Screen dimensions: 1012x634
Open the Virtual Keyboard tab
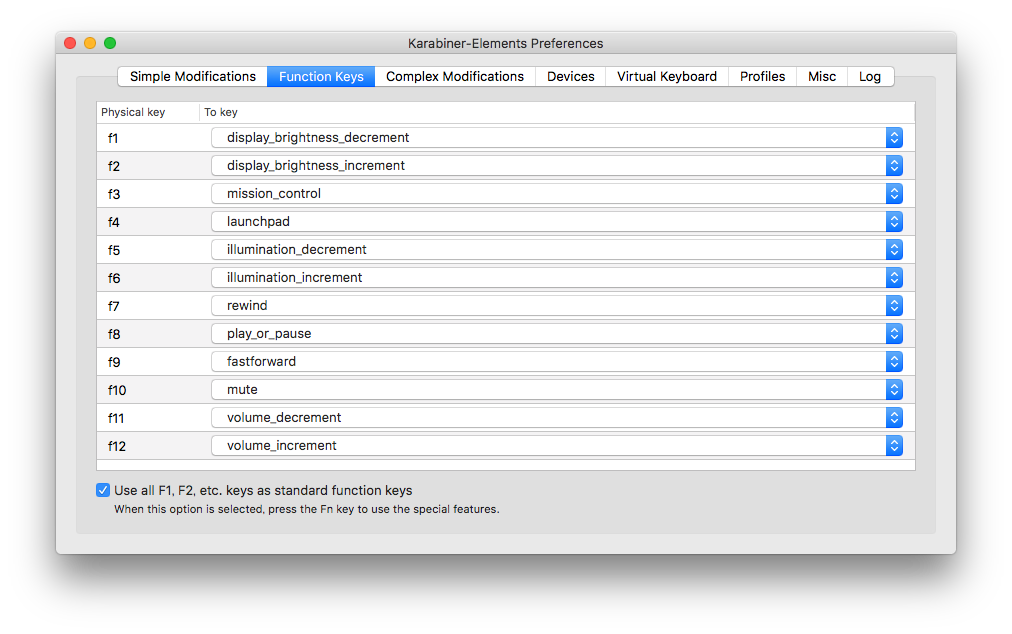click(x=667, y=76)
